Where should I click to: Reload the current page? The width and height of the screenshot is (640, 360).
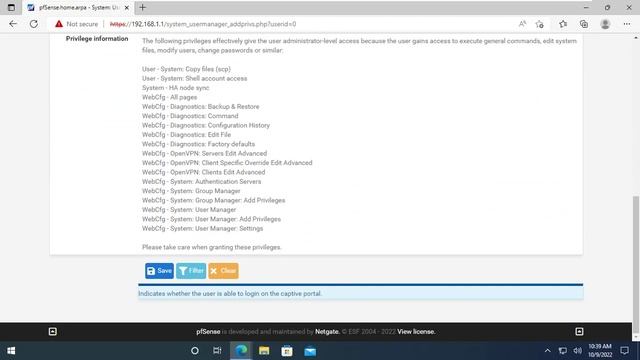click(x=33, y=24)
